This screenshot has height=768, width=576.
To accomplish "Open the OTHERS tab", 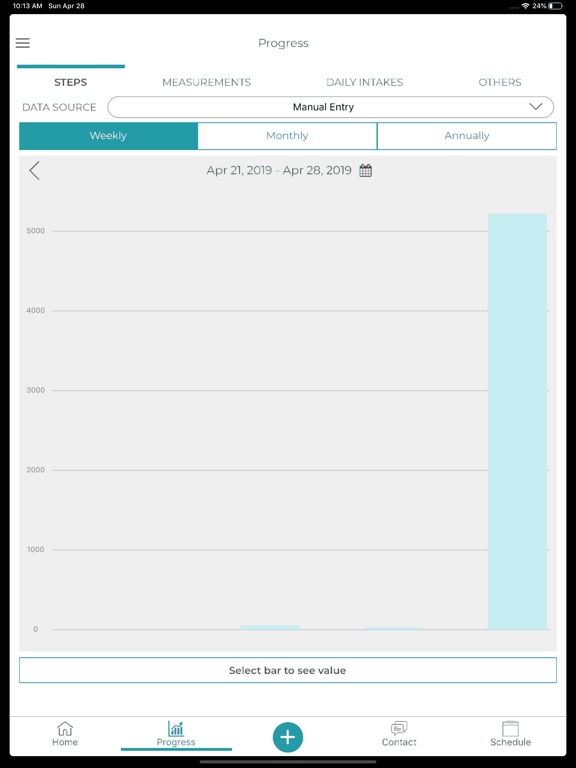I will [x=500, y=82].
